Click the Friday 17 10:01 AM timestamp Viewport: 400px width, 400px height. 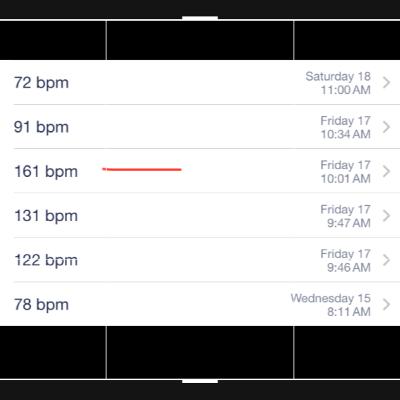coord(345,172)
